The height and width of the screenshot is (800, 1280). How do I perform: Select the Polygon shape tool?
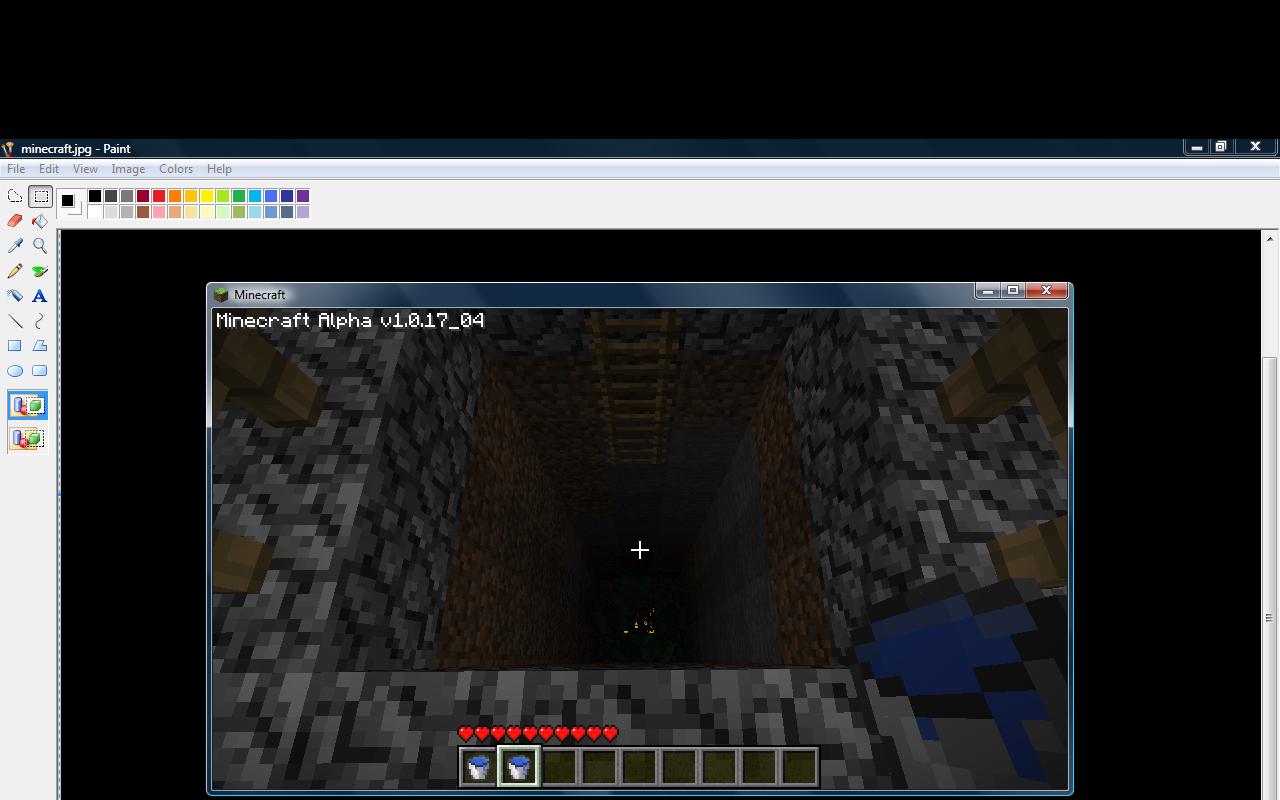40,346
